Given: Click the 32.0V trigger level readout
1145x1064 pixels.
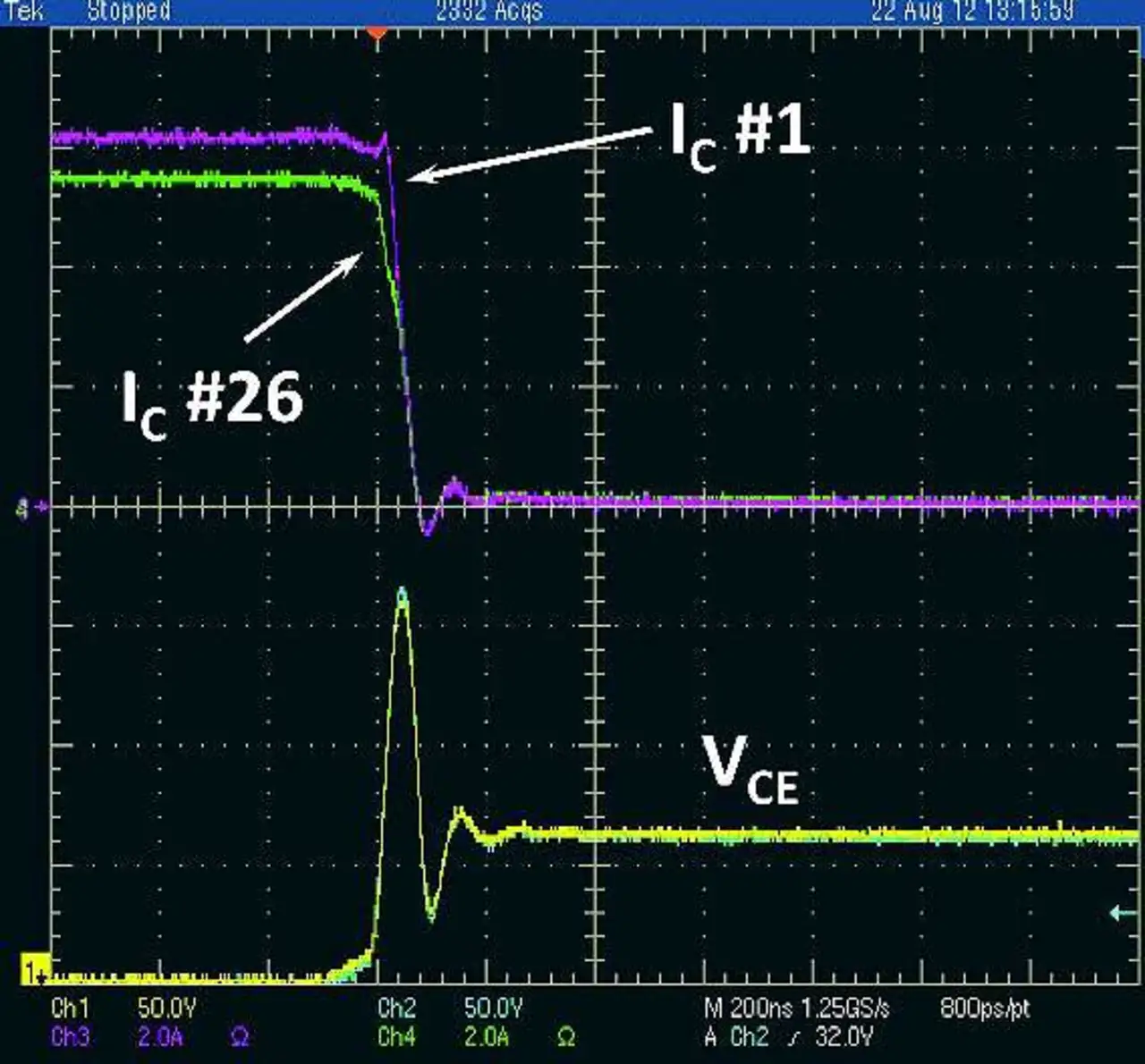Looking at the screenshot, I should coord(844,1037).
